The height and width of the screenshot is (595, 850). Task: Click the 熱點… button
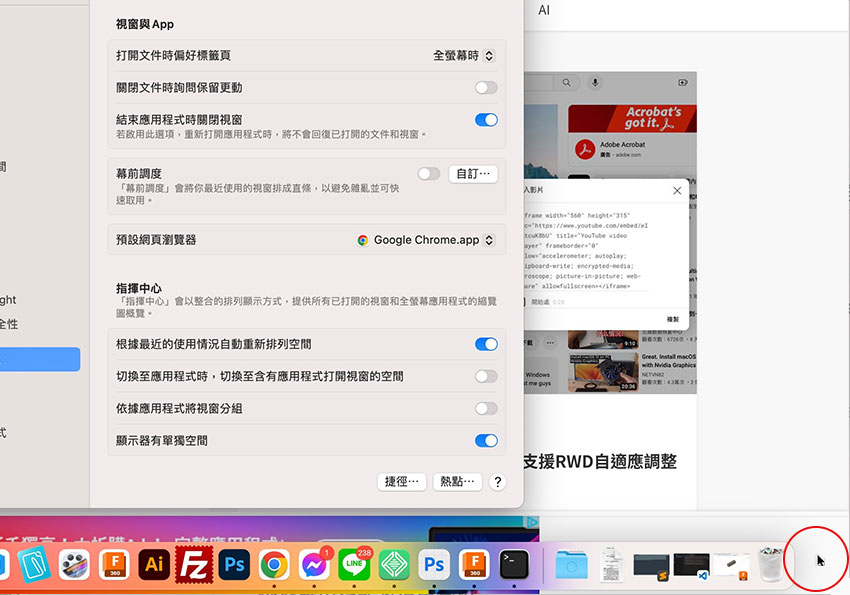(458, 482)
